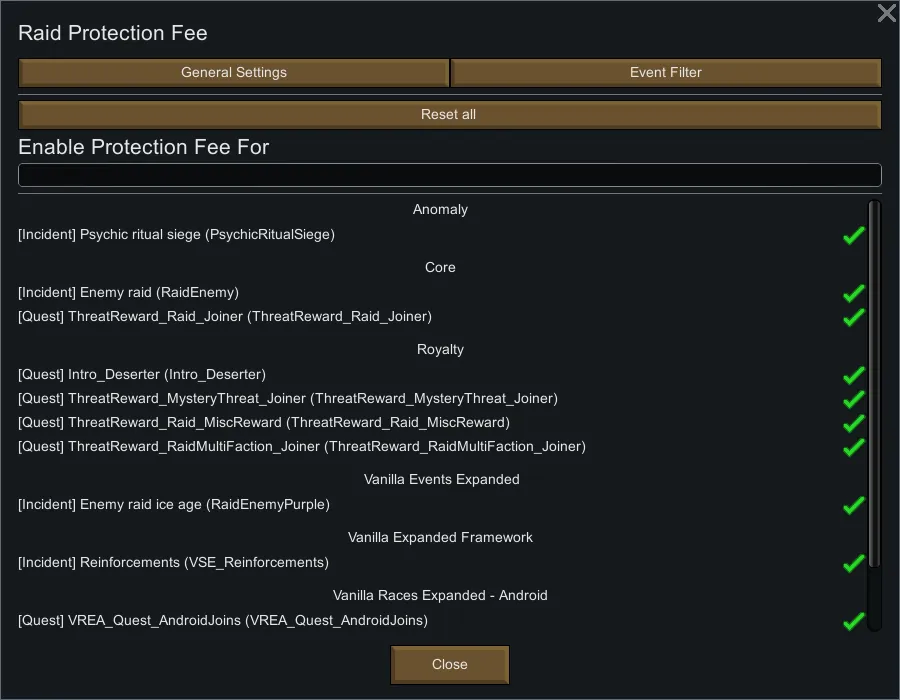Toggle the Intro_Deserter quest checkmark
This screenshot has width=900, height=700.
coord(853,375)
